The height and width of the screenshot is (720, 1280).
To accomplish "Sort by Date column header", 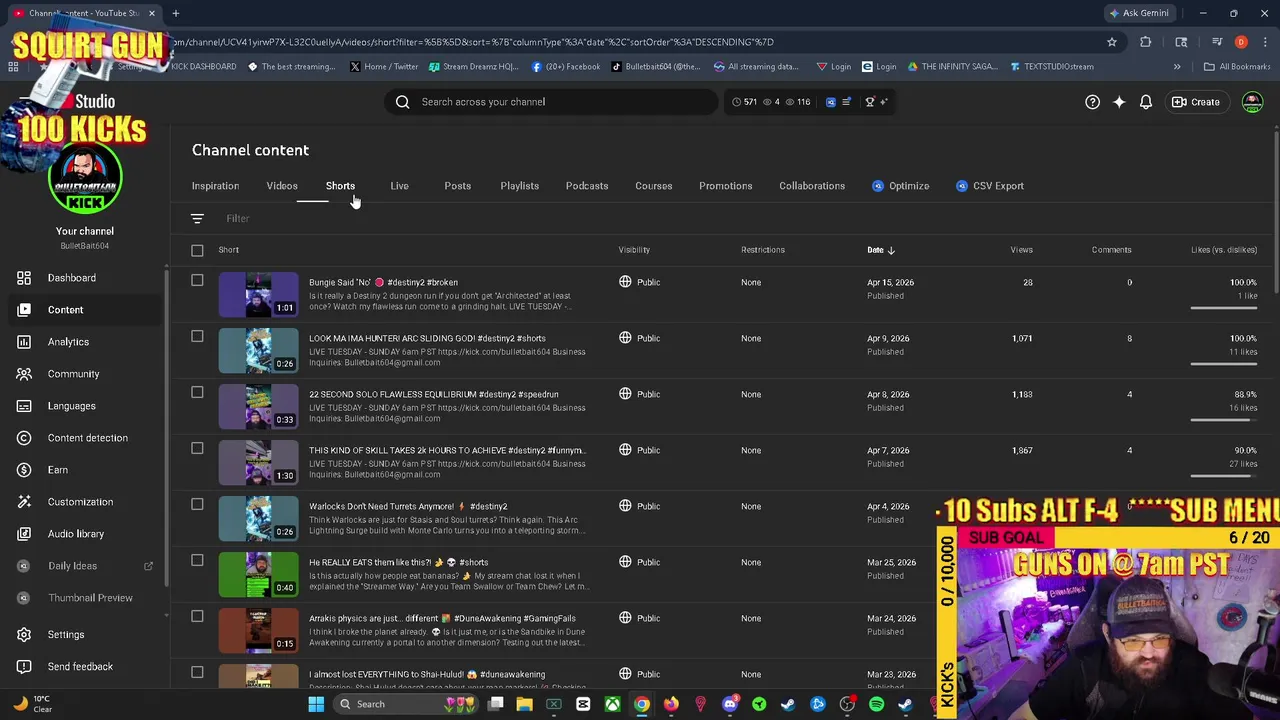I will click(x=881, y=250).
